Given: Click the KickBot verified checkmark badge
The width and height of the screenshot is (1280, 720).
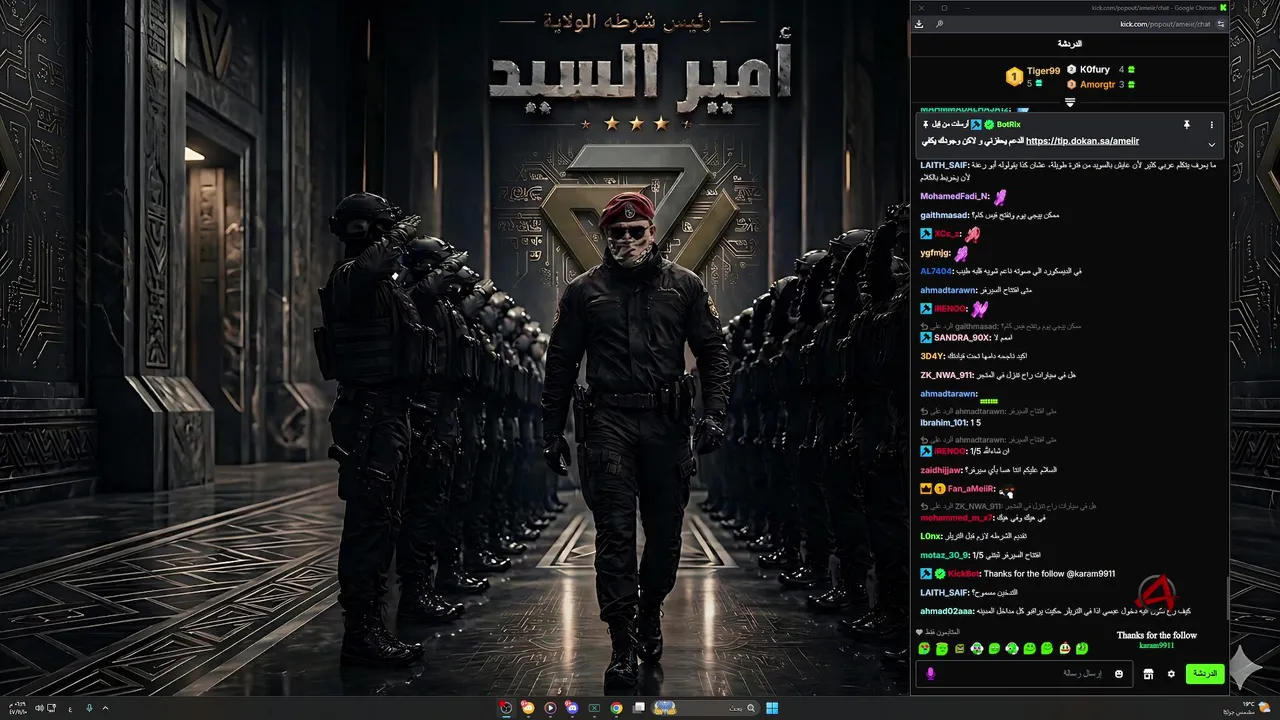Looking at the screenshot, I should 940,574.
